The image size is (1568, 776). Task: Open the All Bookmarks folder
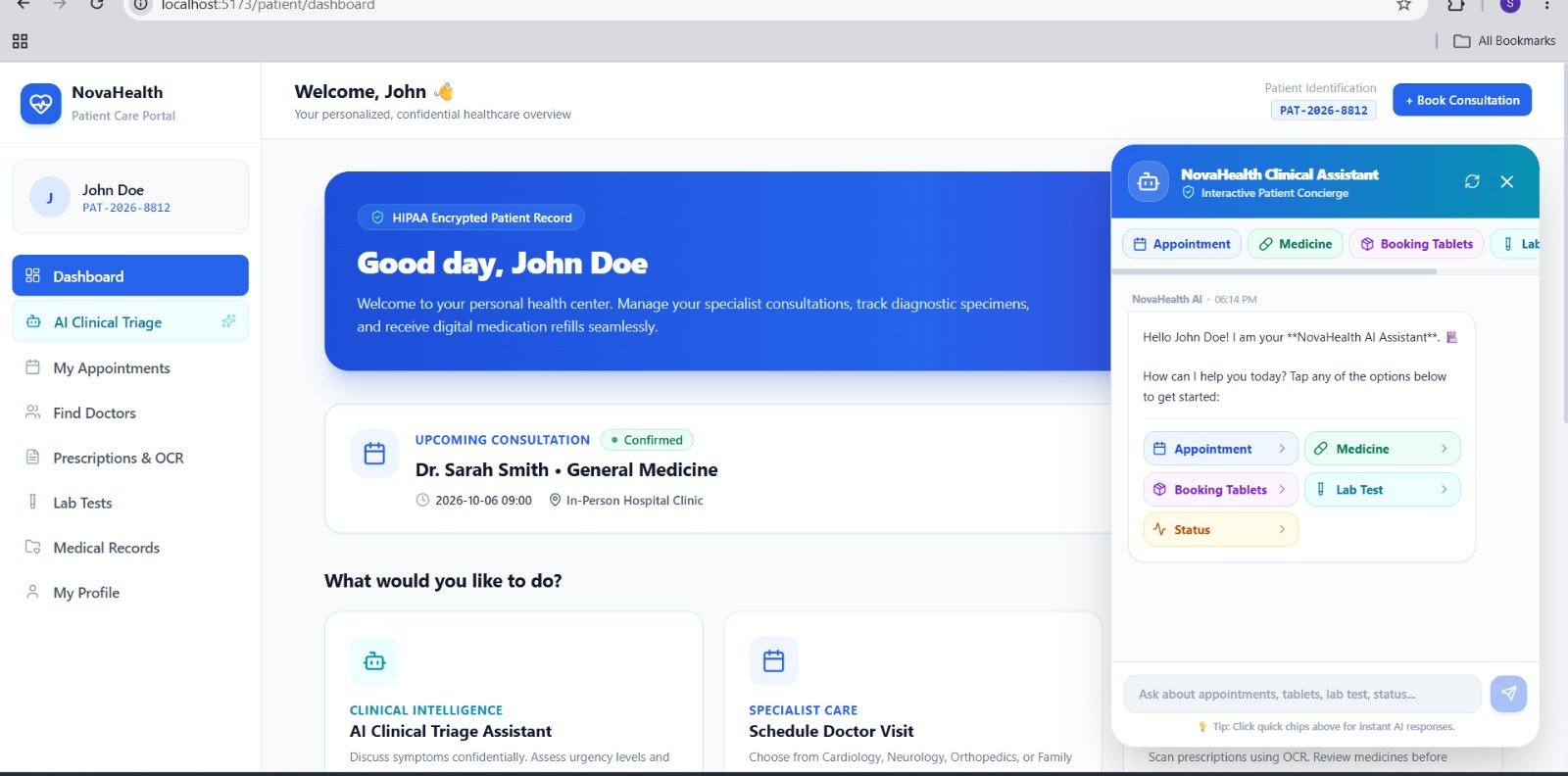coord(1504,41)
